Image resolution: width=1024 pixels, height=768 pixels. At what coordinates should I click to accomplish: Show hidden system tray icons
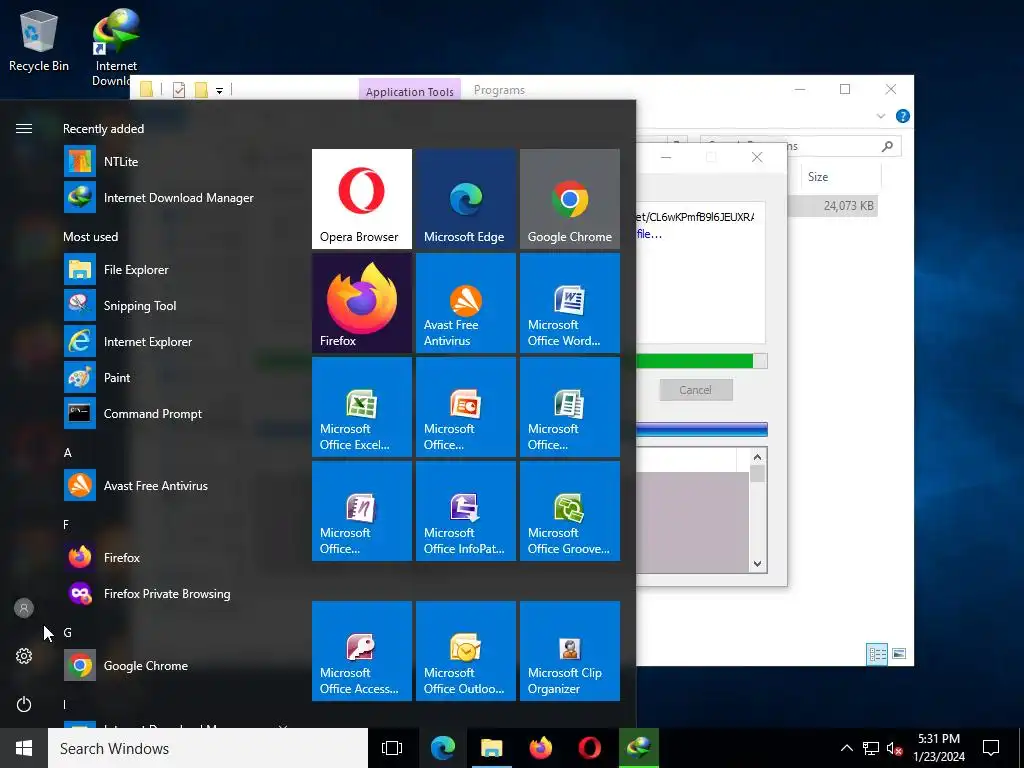(846, 748)
